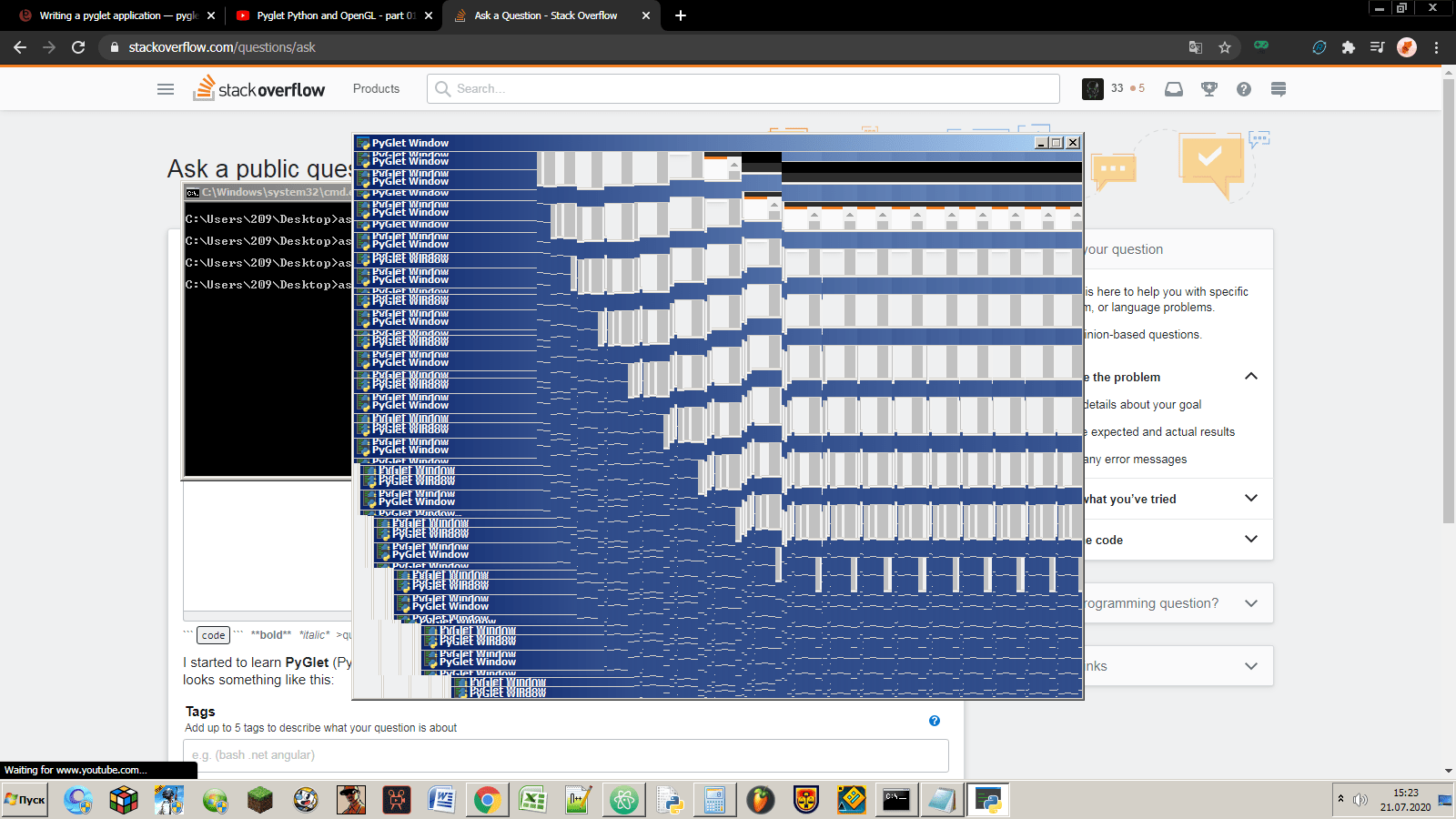Switch to the Python window on the taskbar

tap(987, 800)
